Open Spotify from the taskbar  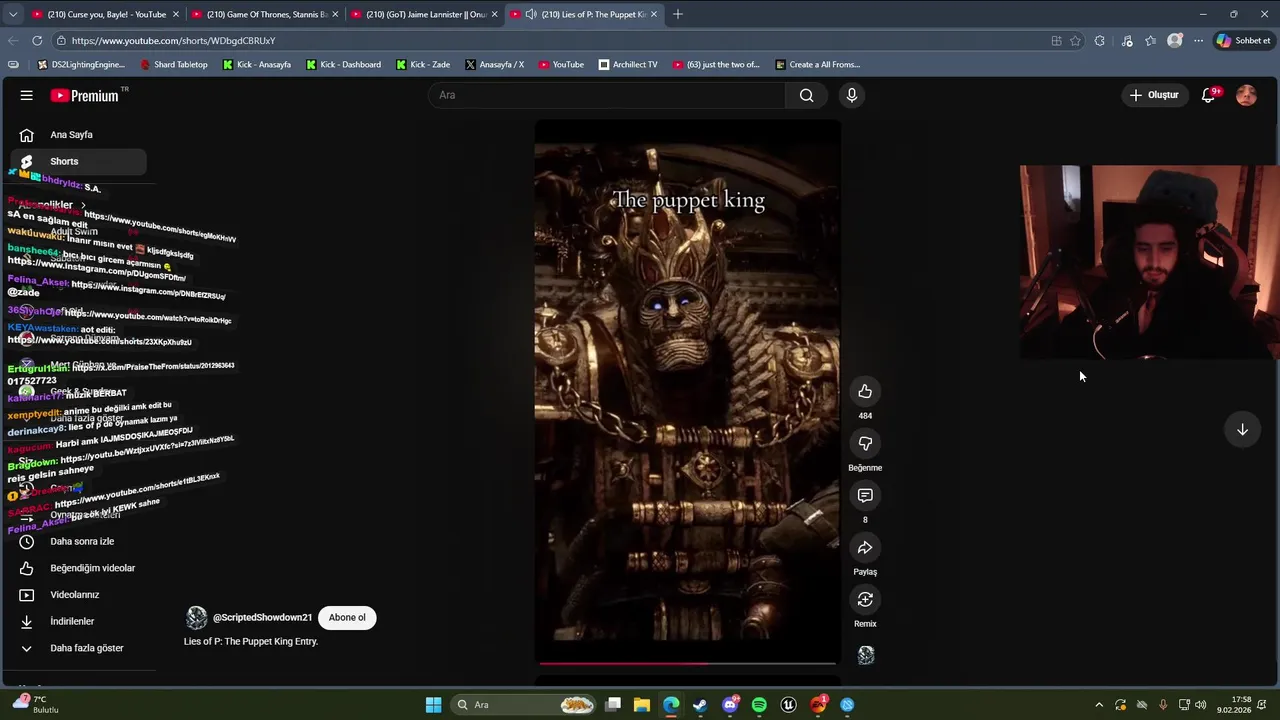759,705
